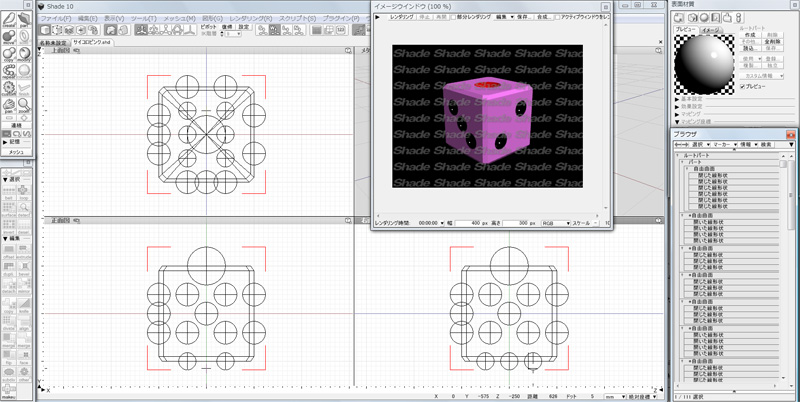Click magnifier icon in top view header

point(347,51)
